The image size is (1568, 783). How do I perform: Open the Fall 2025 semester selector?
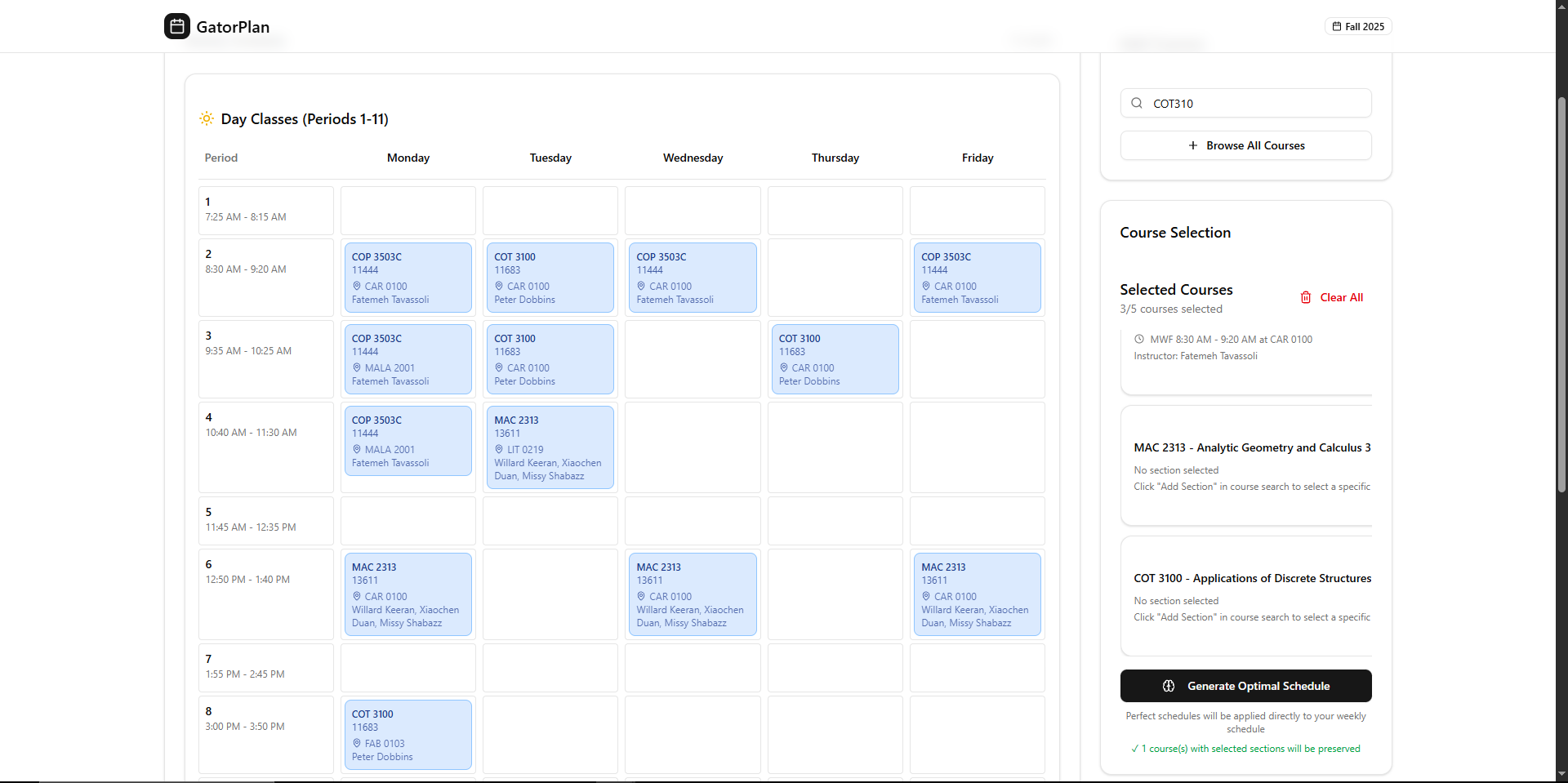click(1358, 27)
